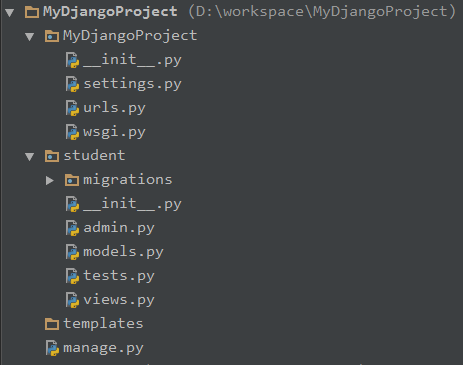This screenshot has height=365, width=463.
Task: Select __init__.py under the MyDjangoProject package
Action: coord(132,60)
